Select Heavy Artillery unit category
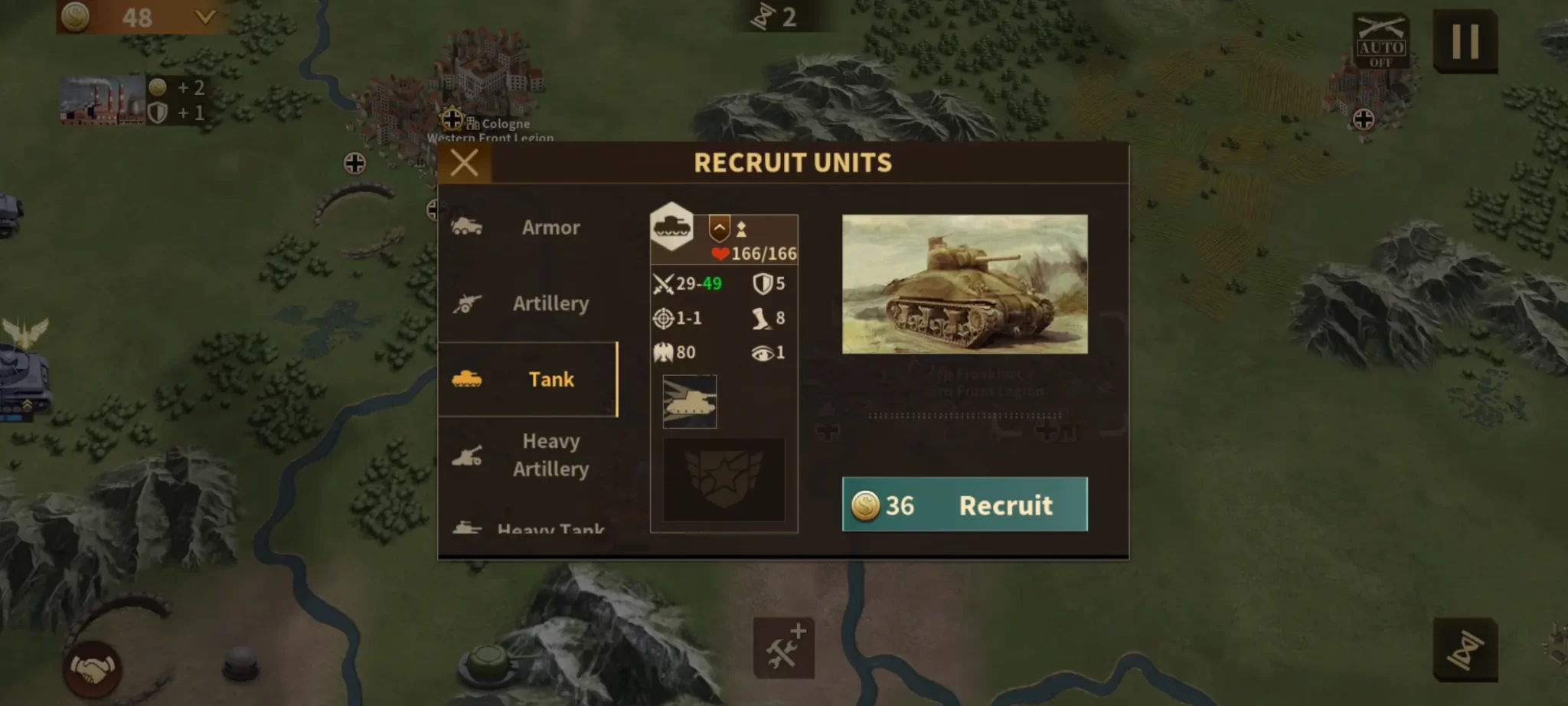This screenshot has height=706, width=1568. tap(528, 455)
